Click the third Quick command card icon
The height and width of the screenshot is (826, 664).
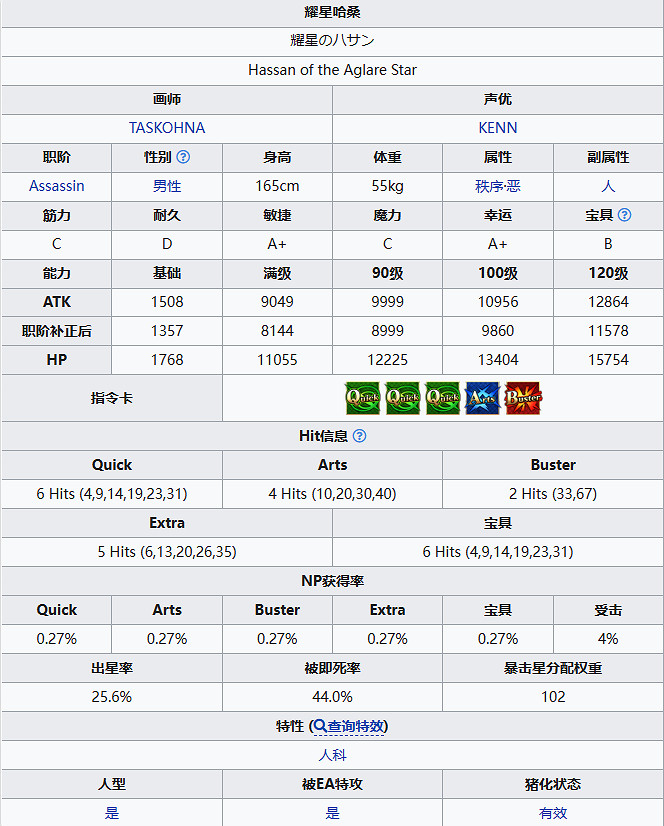pos(443,398)
